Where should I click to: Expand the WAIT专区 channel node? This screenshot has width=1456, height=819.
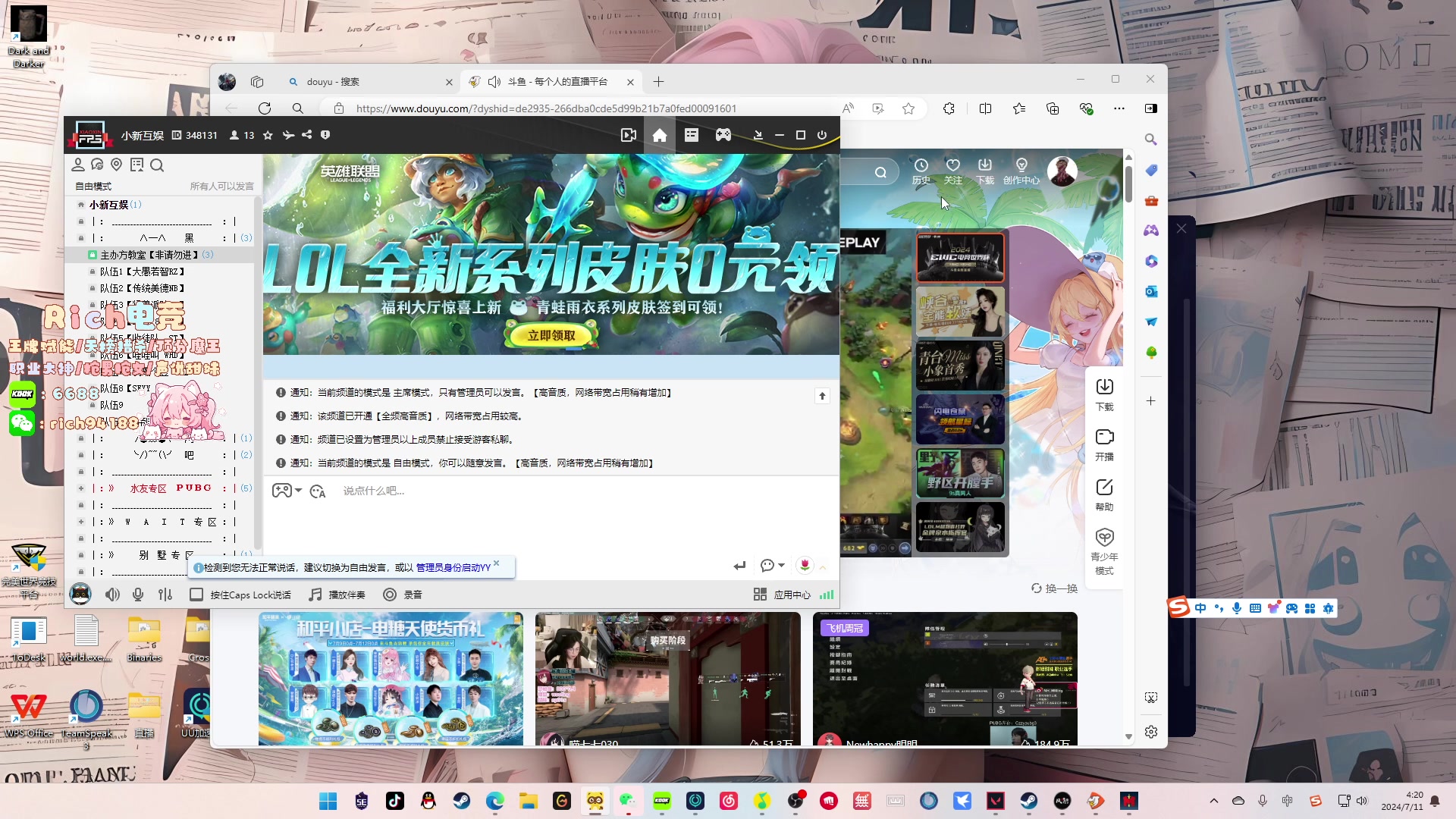click(81, 522)
